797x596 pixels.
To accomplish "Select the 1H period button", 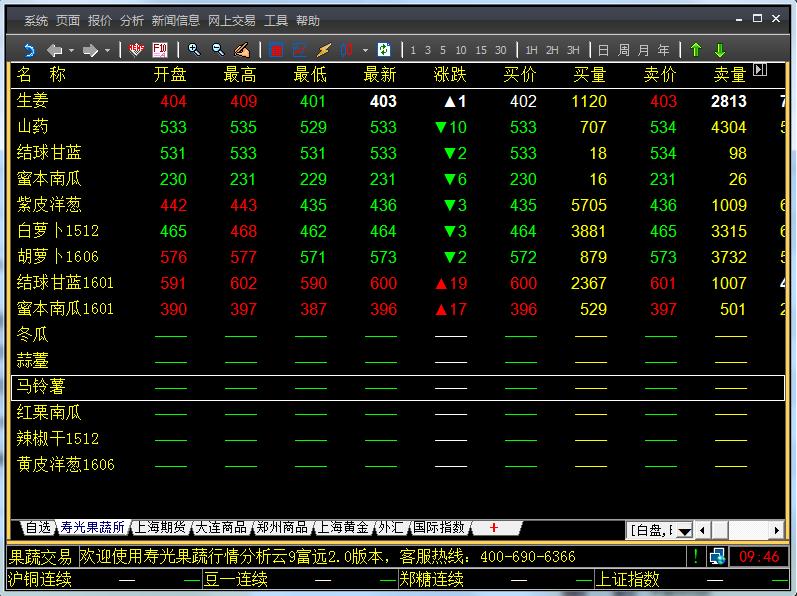I will point(531,50).
